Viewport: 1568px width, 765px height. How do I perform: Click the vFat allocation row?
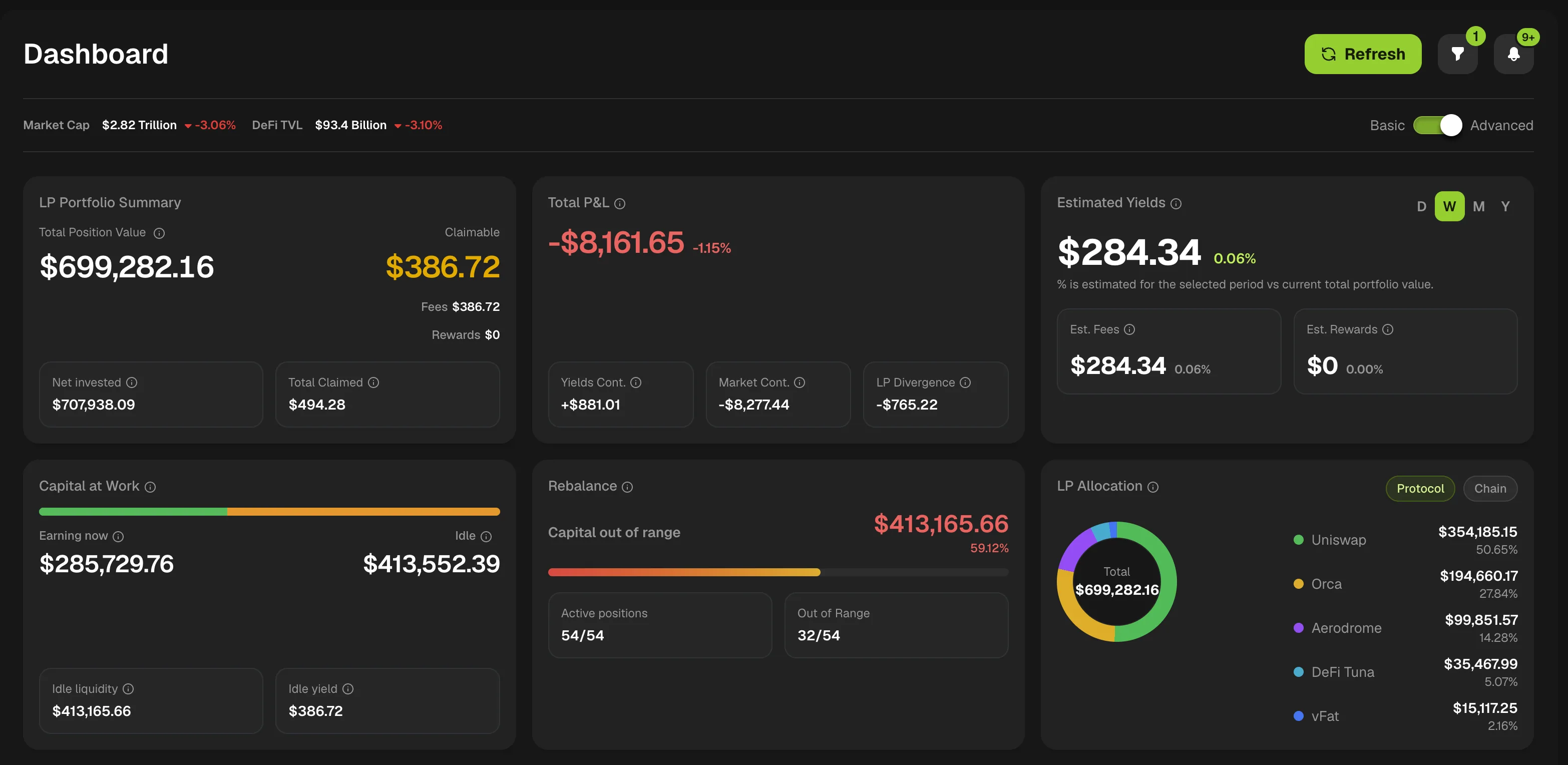(1405, 716)
